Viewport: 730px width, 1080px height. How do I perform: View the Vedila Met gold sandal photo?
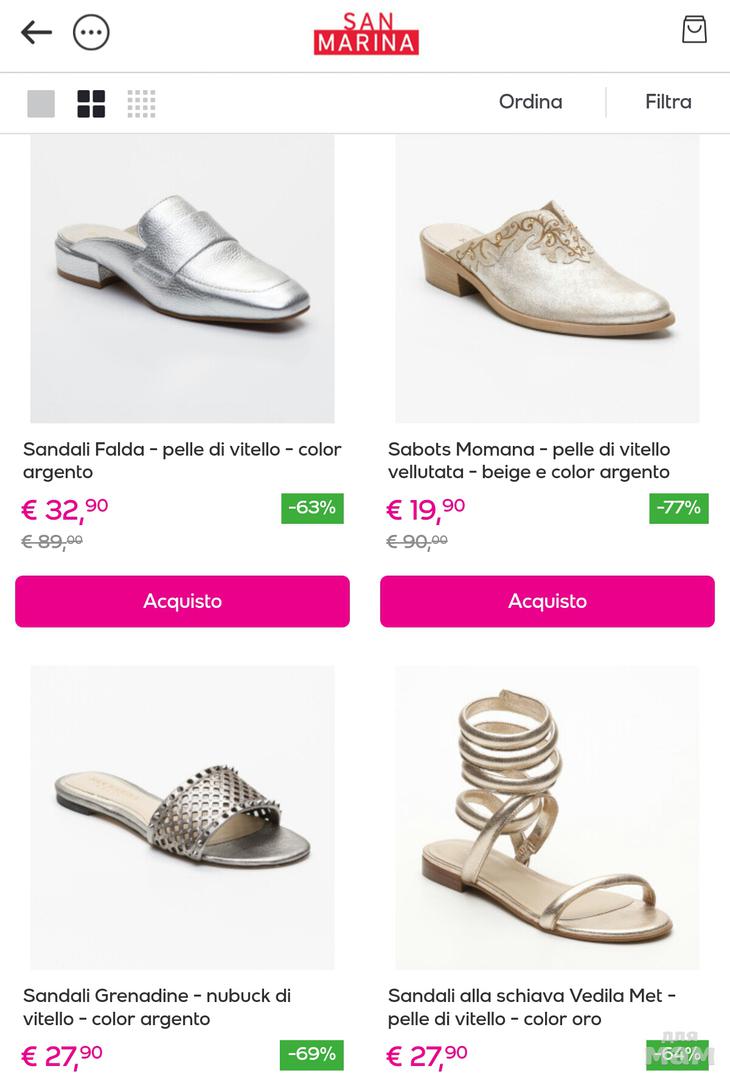[547, 817]
